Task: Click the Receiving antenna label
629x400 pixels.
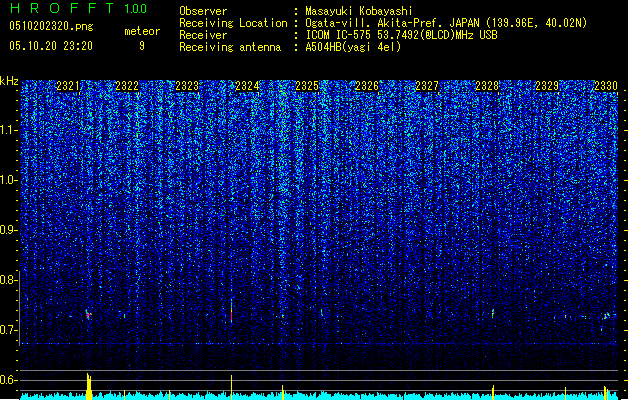Action: [230, 47]
